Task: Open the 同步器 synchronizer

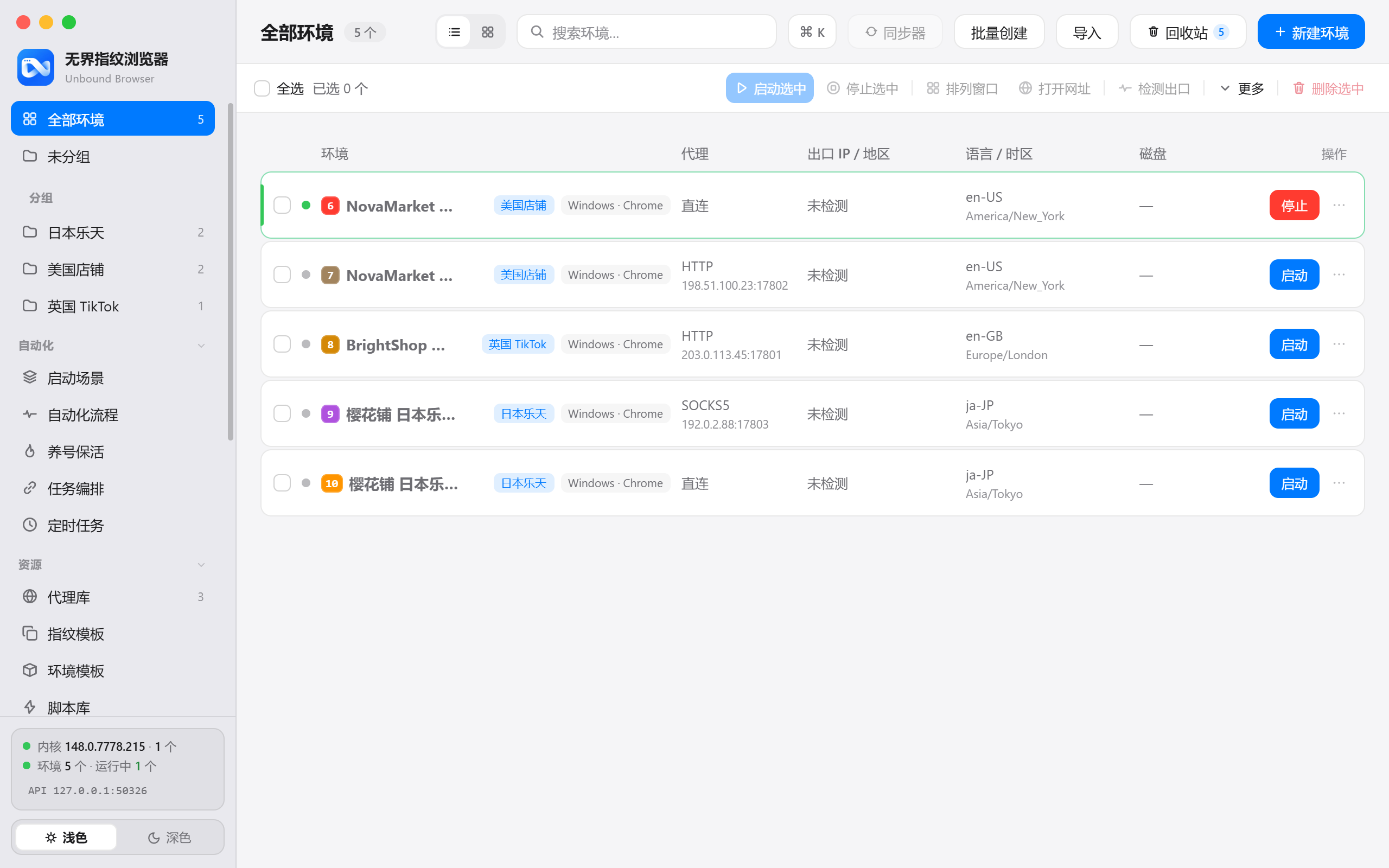Action: (895, 32)
